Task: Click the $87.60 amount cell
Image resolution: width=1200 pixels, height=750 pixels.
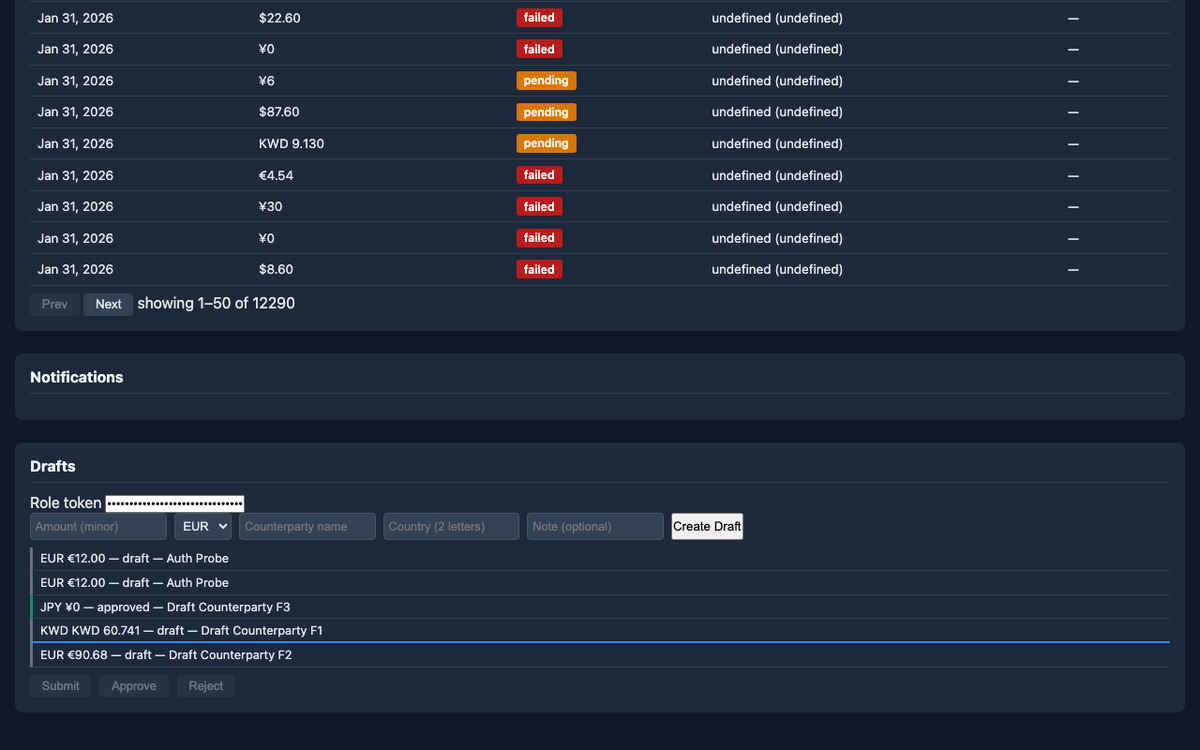Action: [x=279, y=112]
